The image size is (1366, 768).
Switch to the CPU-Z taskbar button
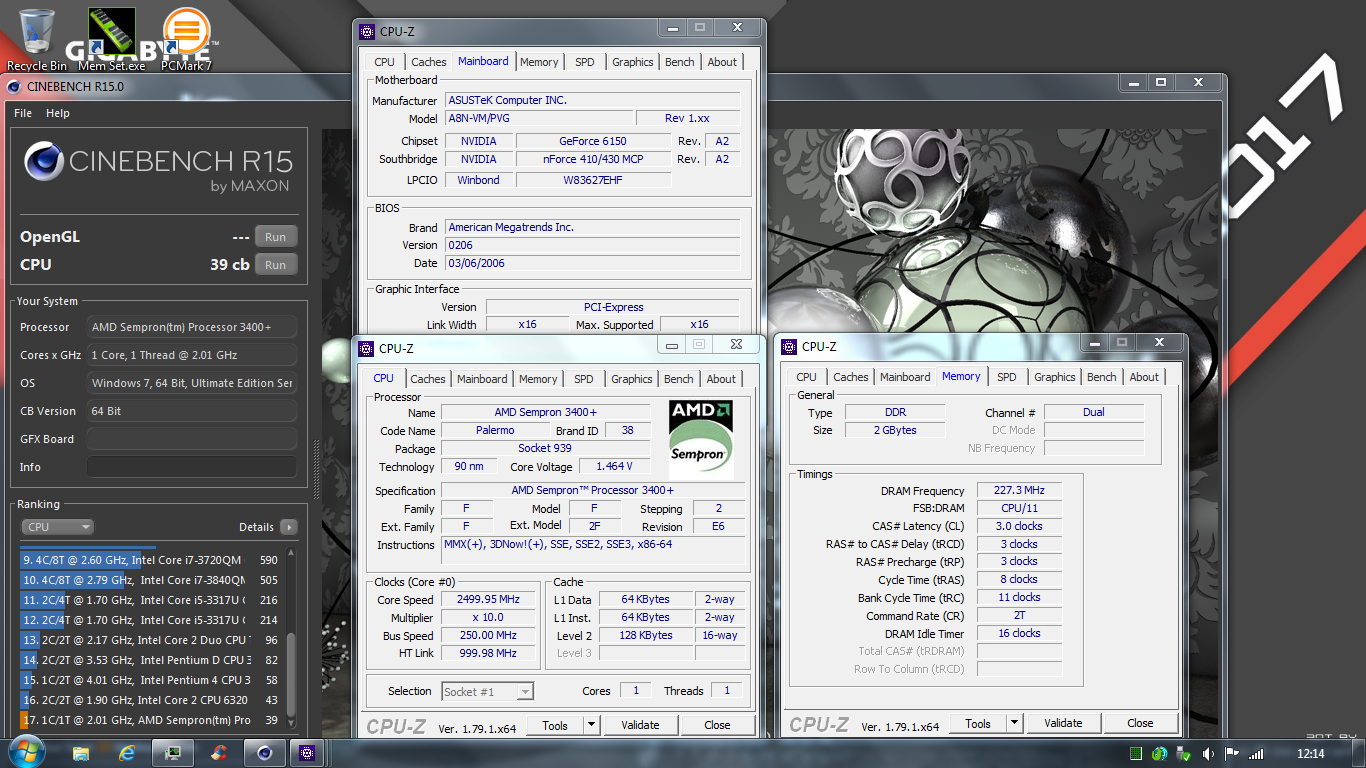[308, 752]
